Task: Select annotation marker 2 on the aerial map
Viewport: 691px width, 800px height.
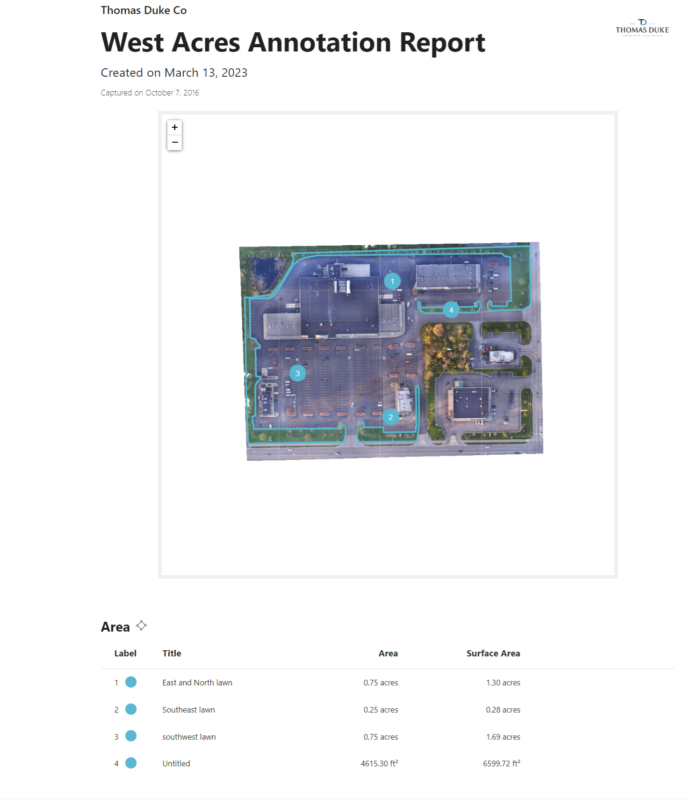Action: click(391, 416)
